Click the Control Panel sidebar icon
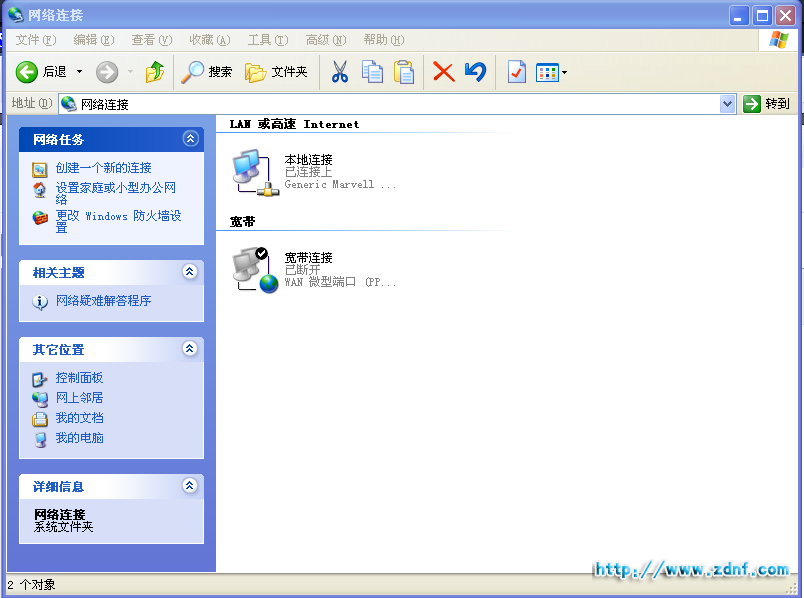 click(39, 379)
